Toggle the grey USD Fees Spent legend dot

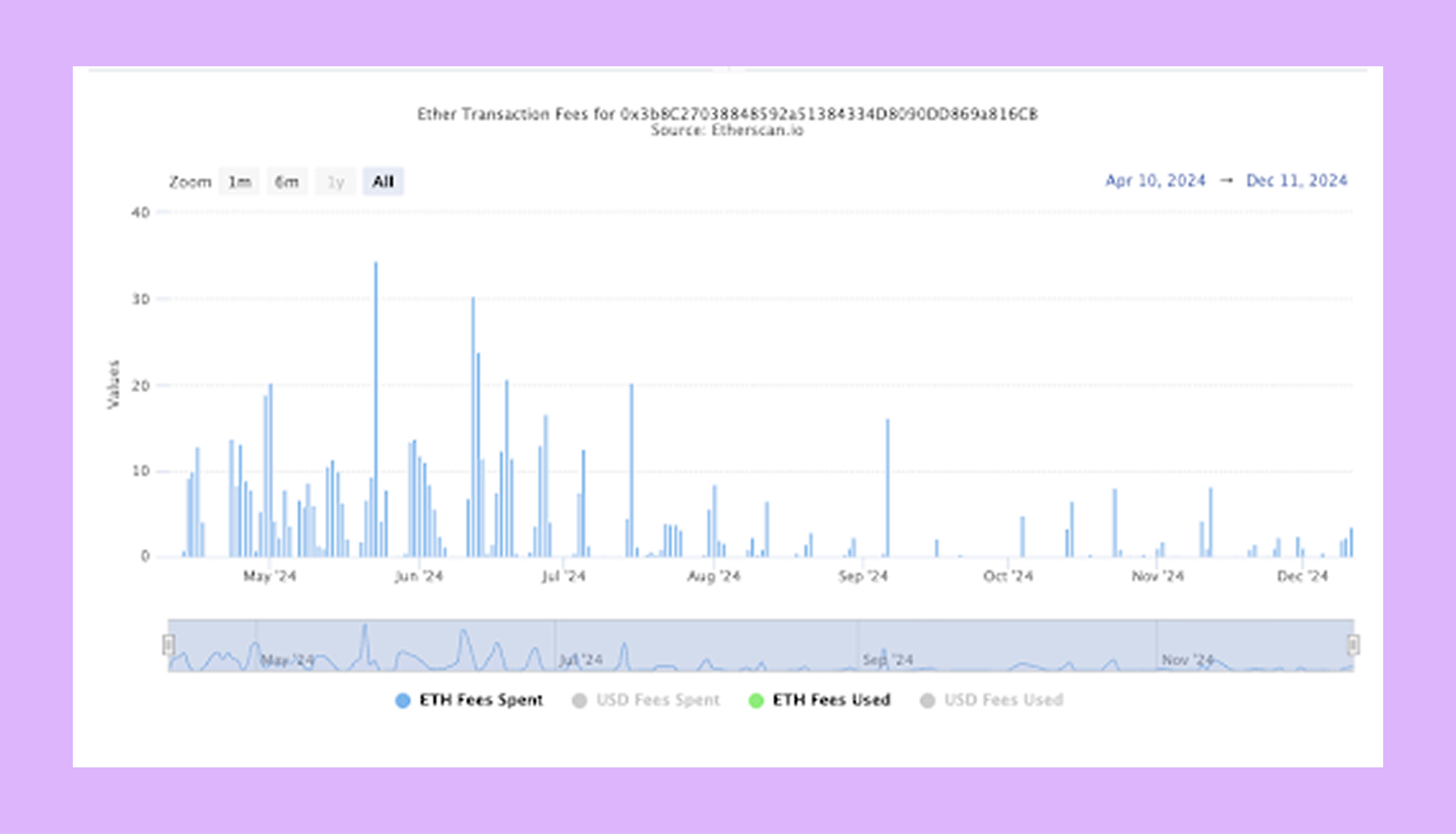pos(579,700)
